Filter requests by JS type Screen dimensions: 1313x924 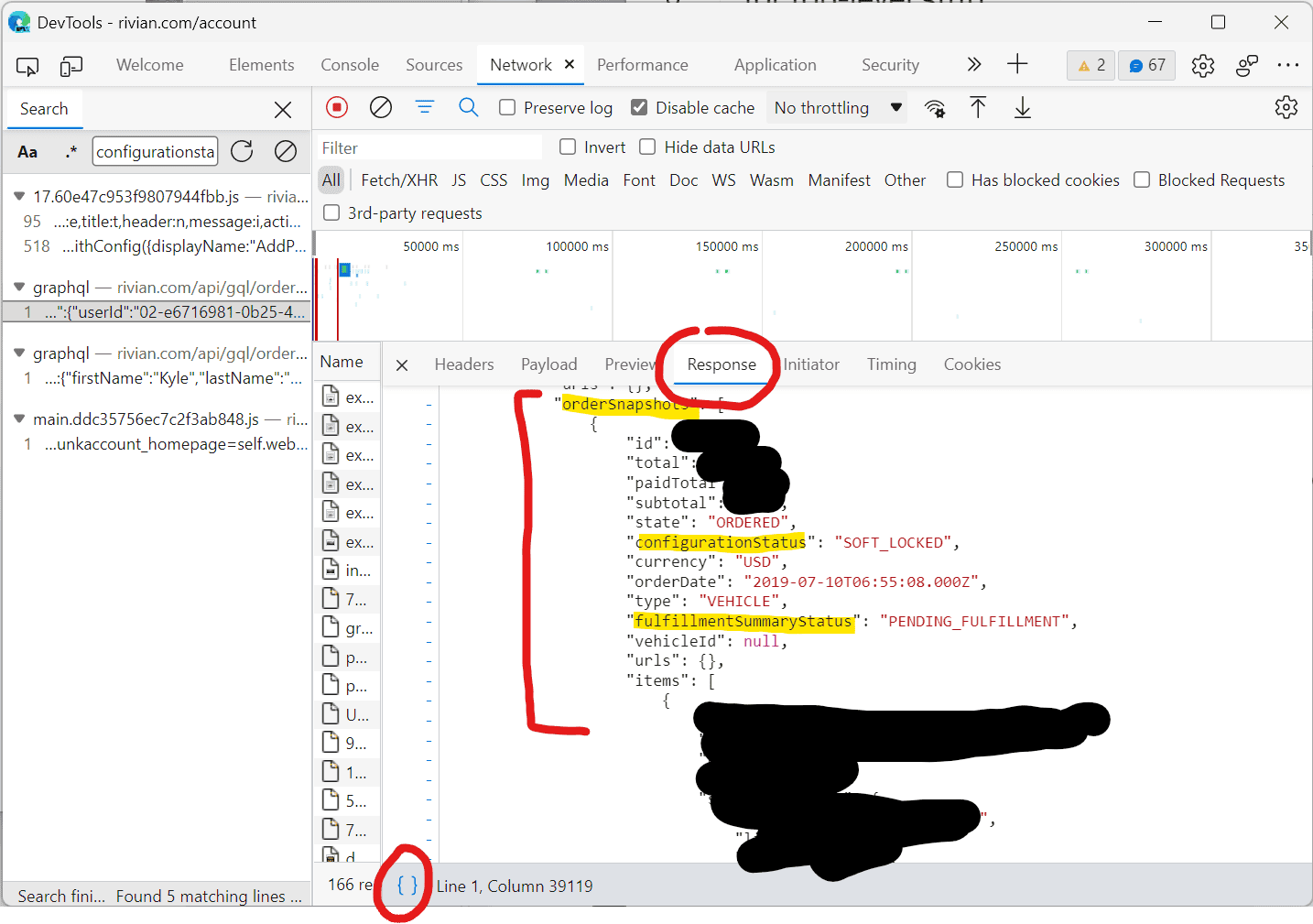(459, 180)
